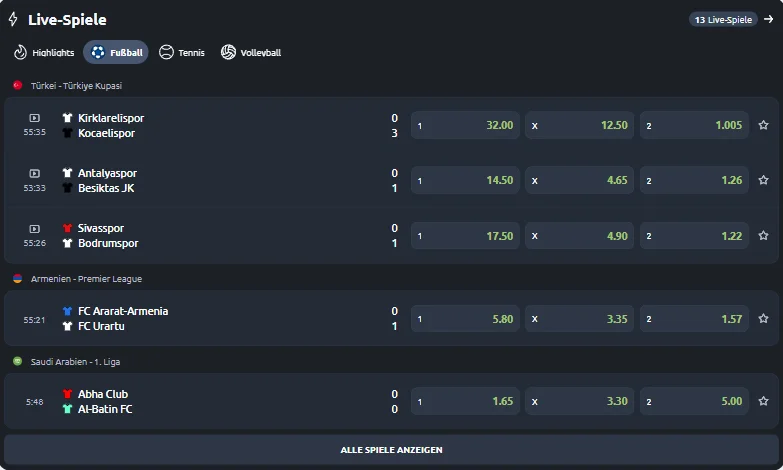Screen dimensions: 783x470
Task: Bet on Kirklarelispor win at 32.00
Action: (465, 125)
